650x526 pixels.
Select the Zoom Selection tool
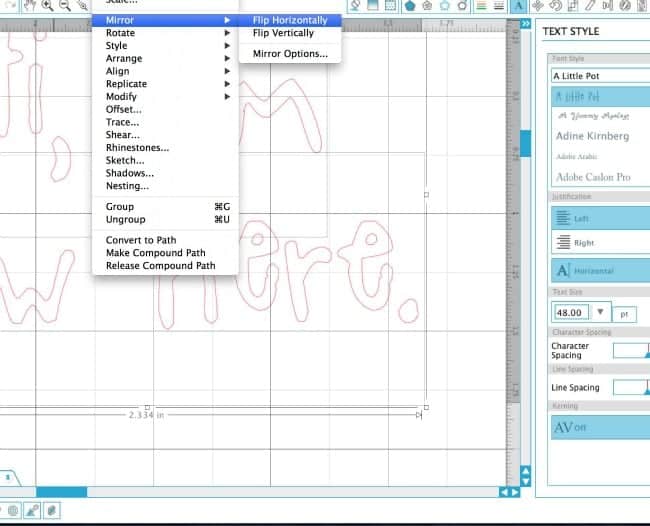pyautogui.click(x=82, y=5)
